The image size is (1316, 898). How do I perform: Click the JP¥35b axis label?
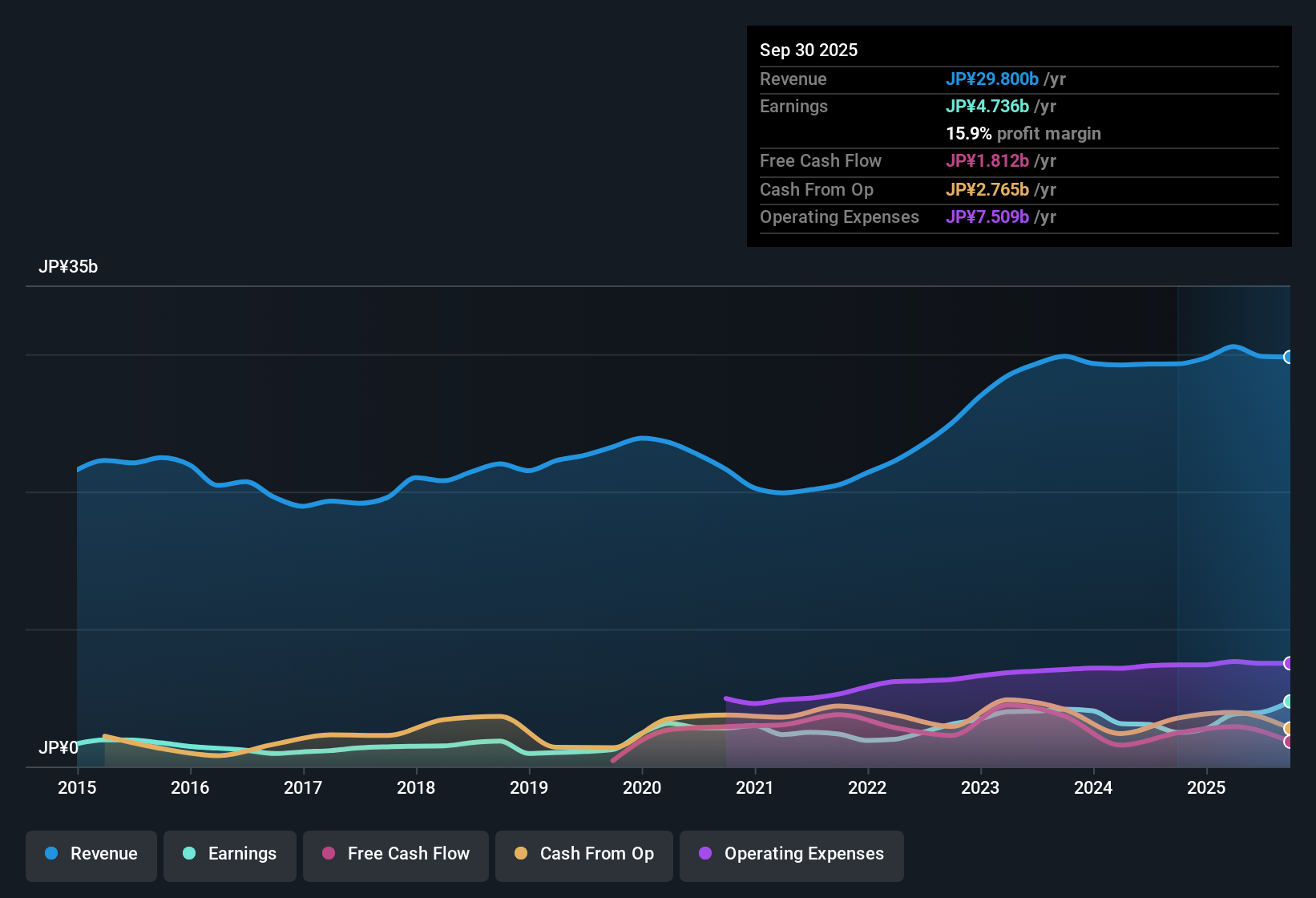[x=69, y=266]
